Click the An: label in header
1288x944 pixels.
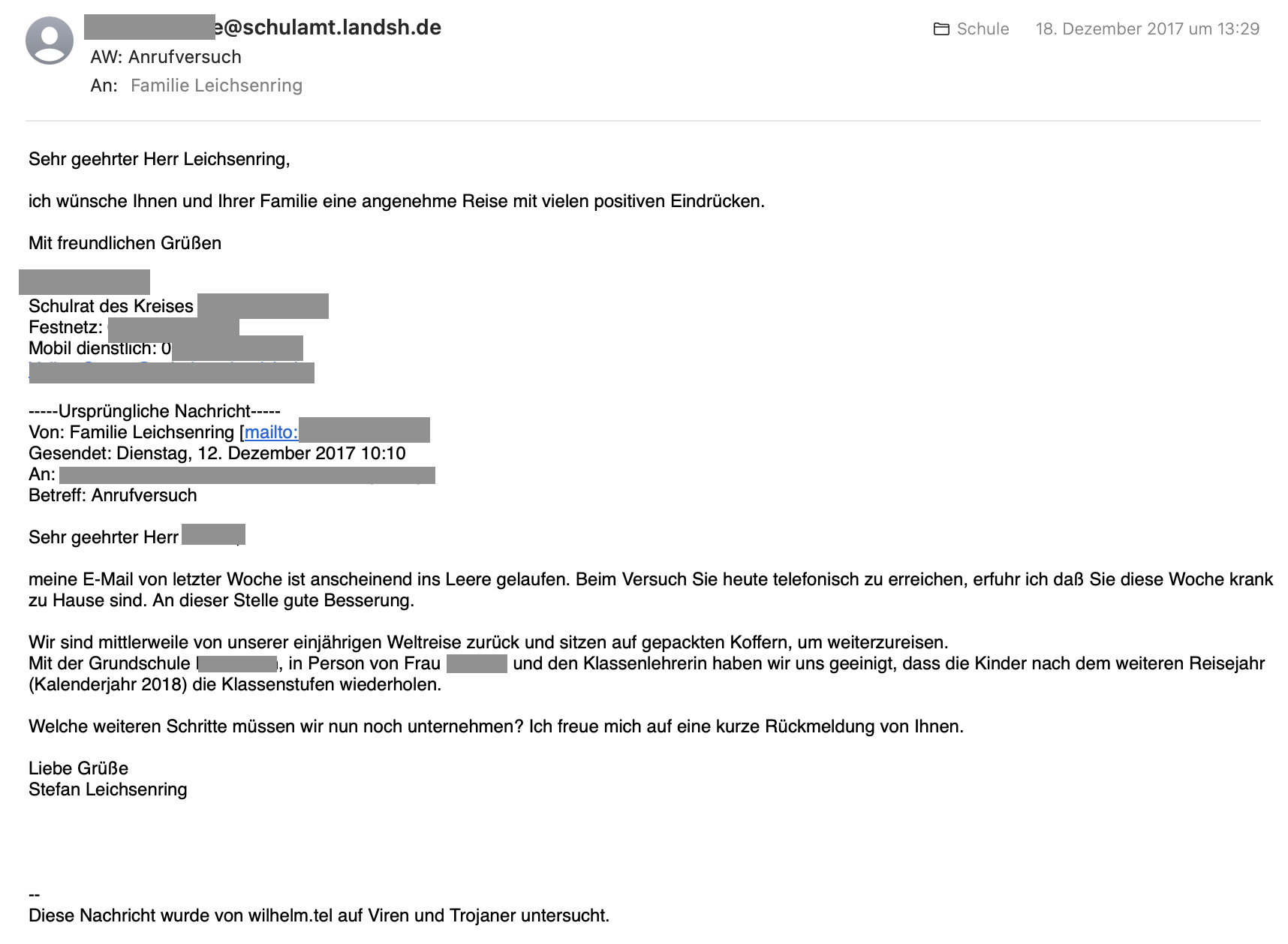tap(104, 86)
